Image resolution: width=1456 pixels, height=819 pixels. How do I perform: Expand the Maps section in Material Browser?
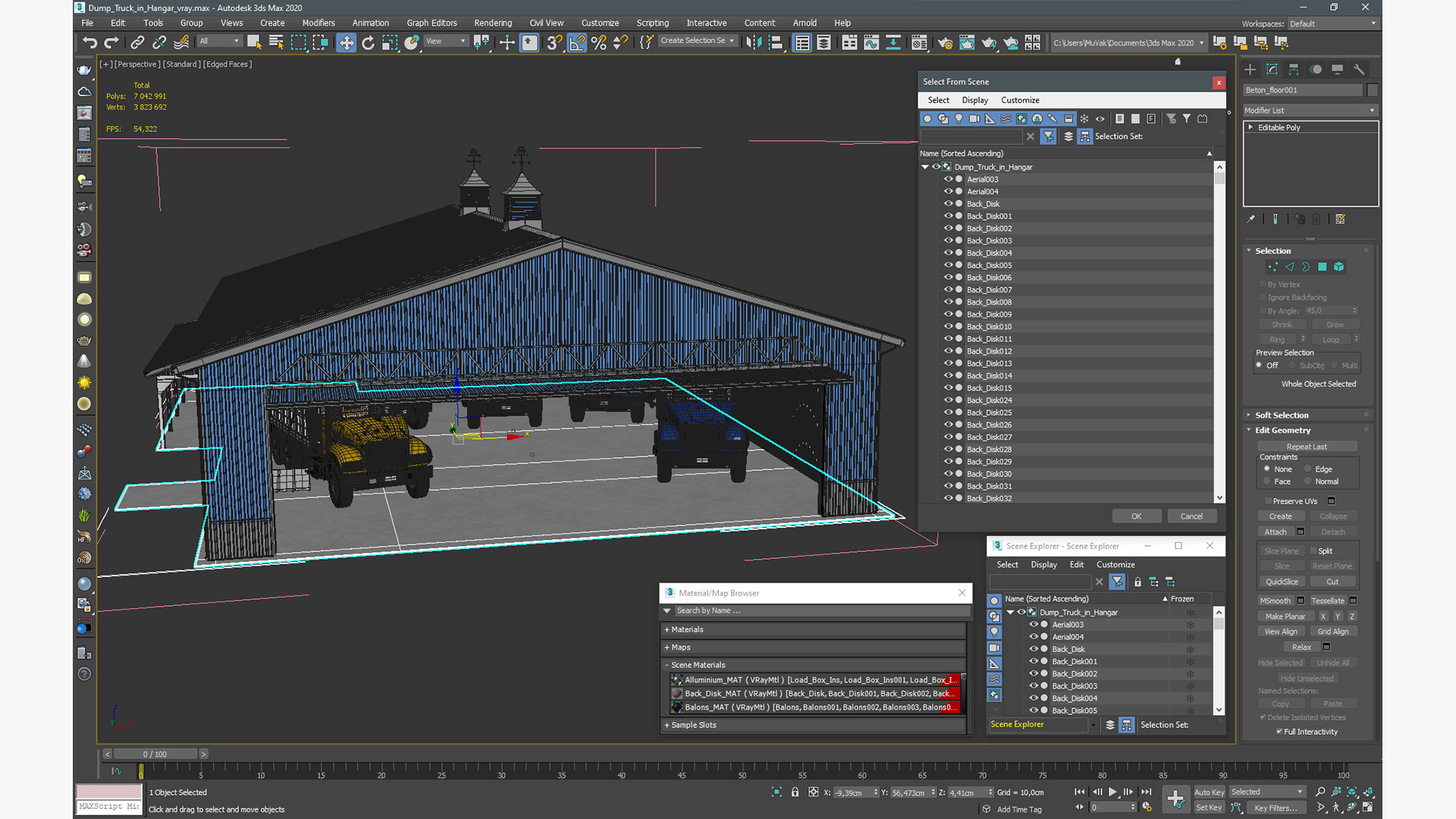tap(814, 648)
